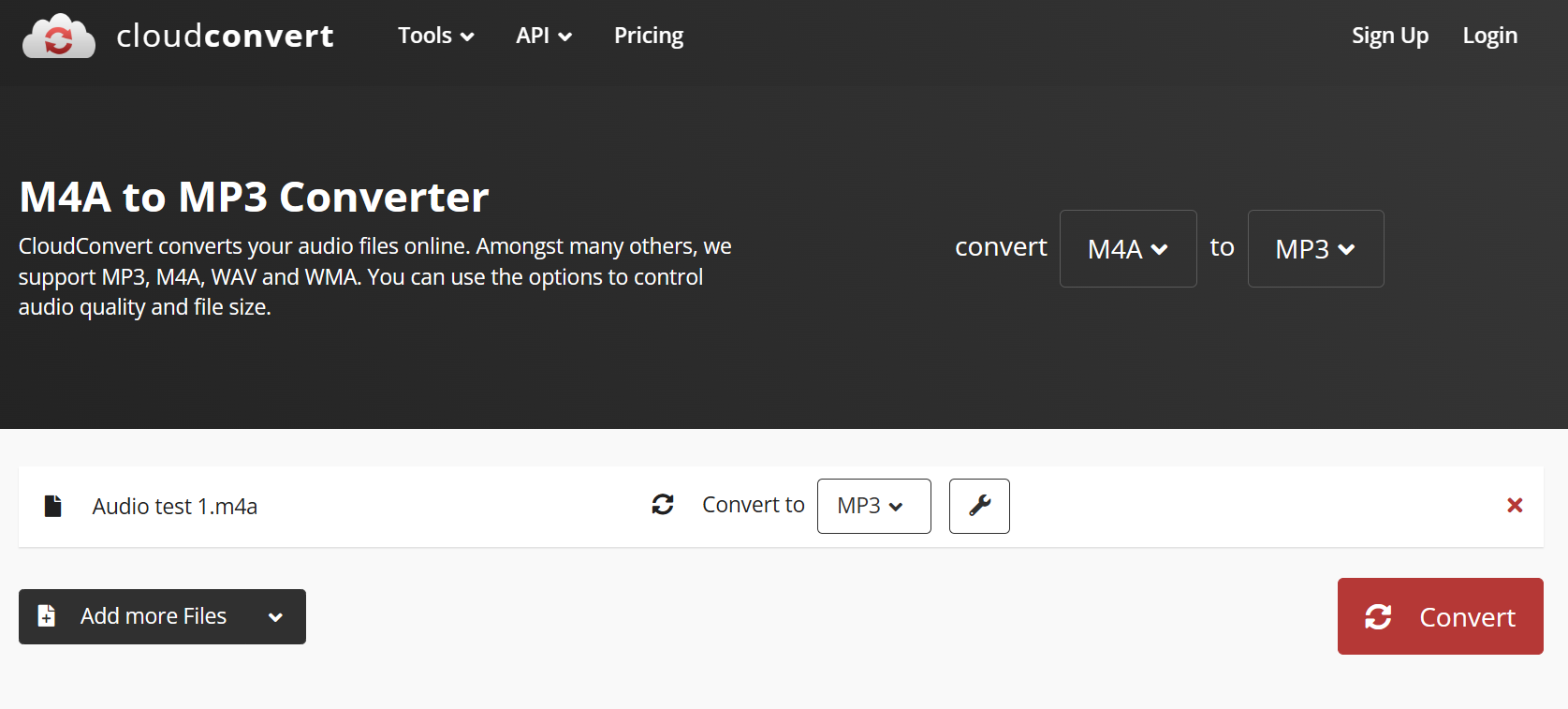Click the refresh arrows icon before Convert to
Viewport: 1568px width, 709px height.
click(x=663, y=505)
